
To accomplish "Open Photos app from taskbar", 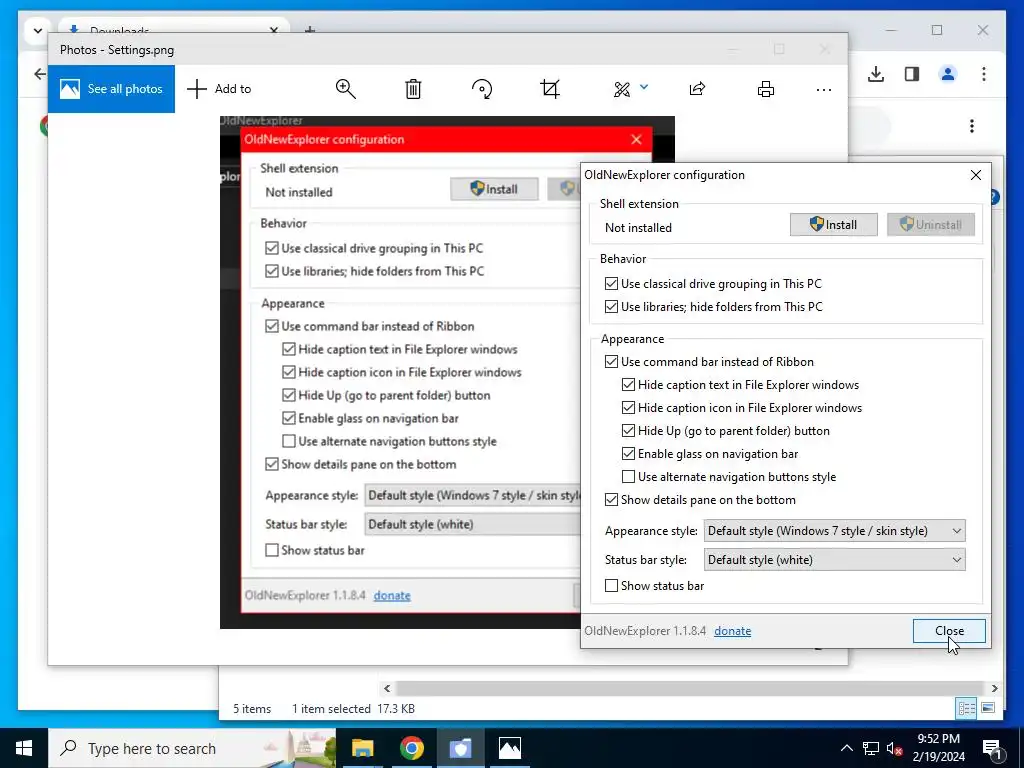I will [509, 748].
